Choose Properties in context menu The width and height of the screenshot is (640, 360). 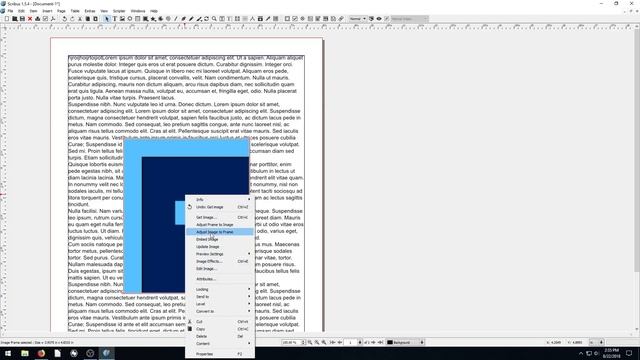[x=220, y=354]
